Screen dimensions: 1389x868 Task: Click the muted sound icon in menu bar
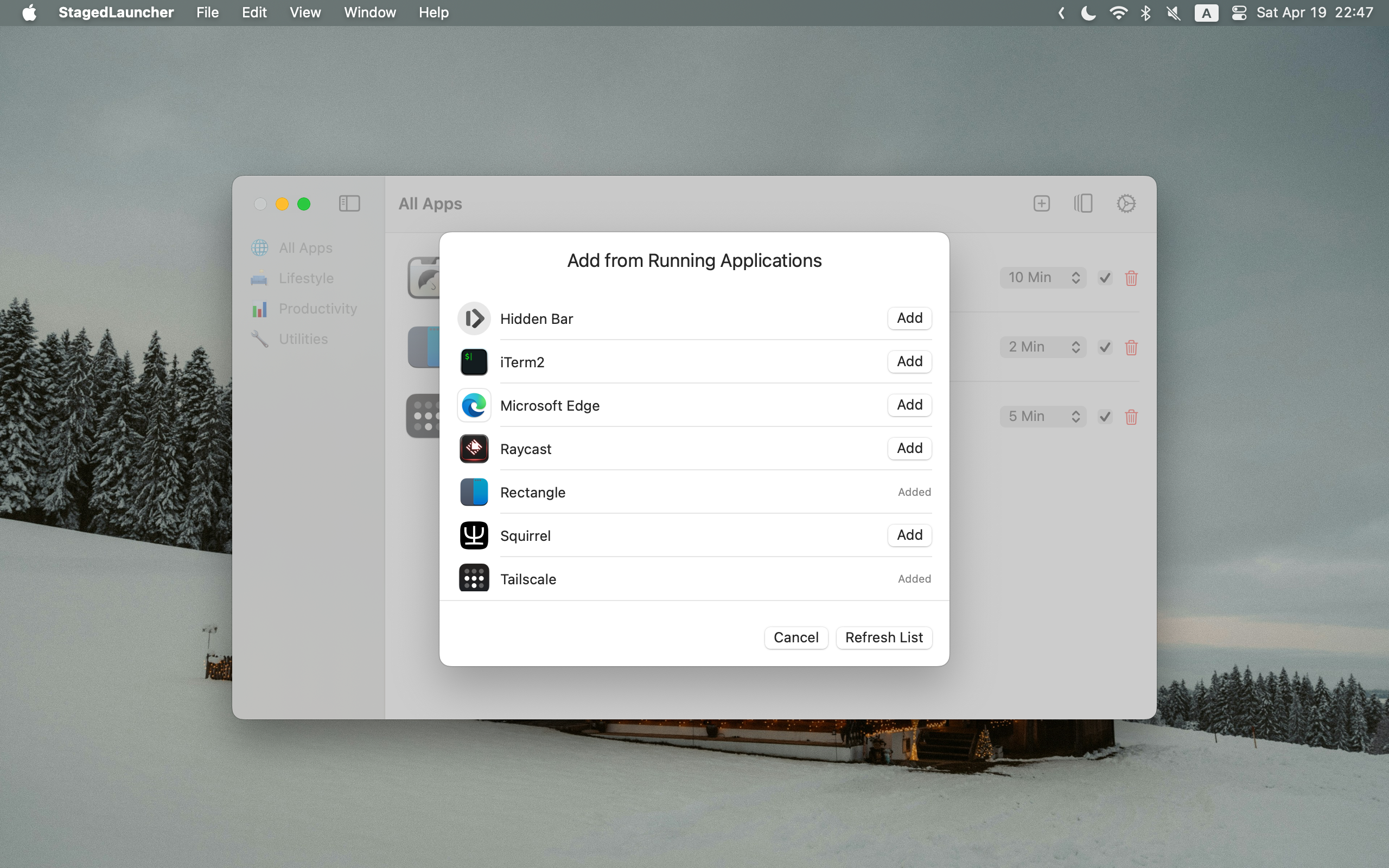[1174, 12]
